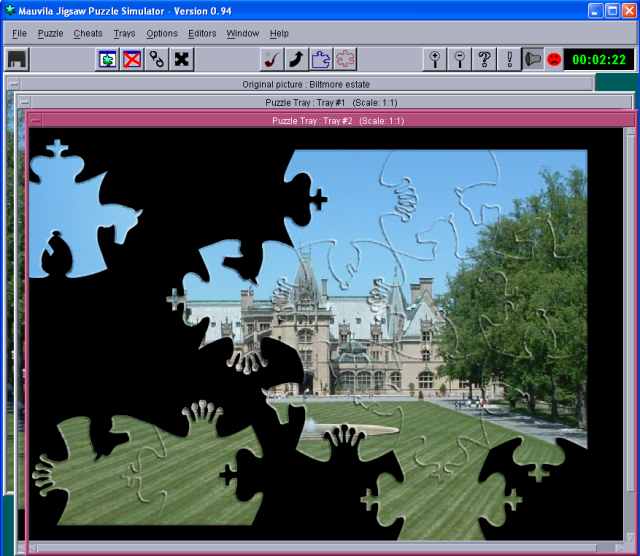Click the Puzzle Tray #1 title bar
Screen dimensions: 640x556
pos(320,102)
